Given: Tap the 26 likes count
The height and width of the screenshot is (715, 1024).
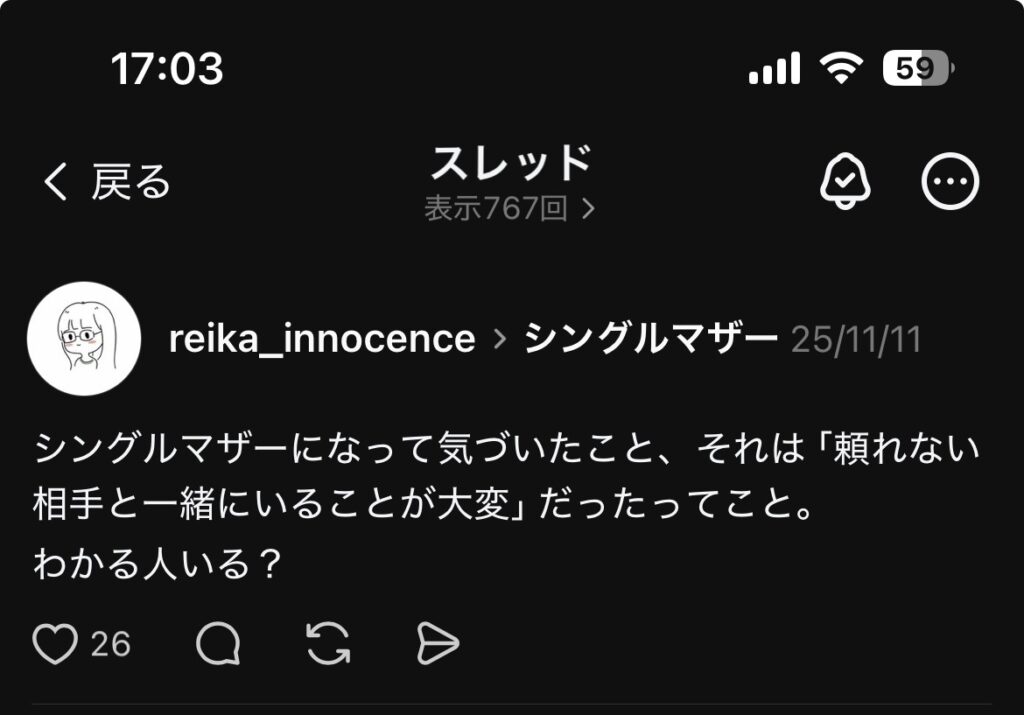Looking at the screenshot, I should tap(111, 645).
